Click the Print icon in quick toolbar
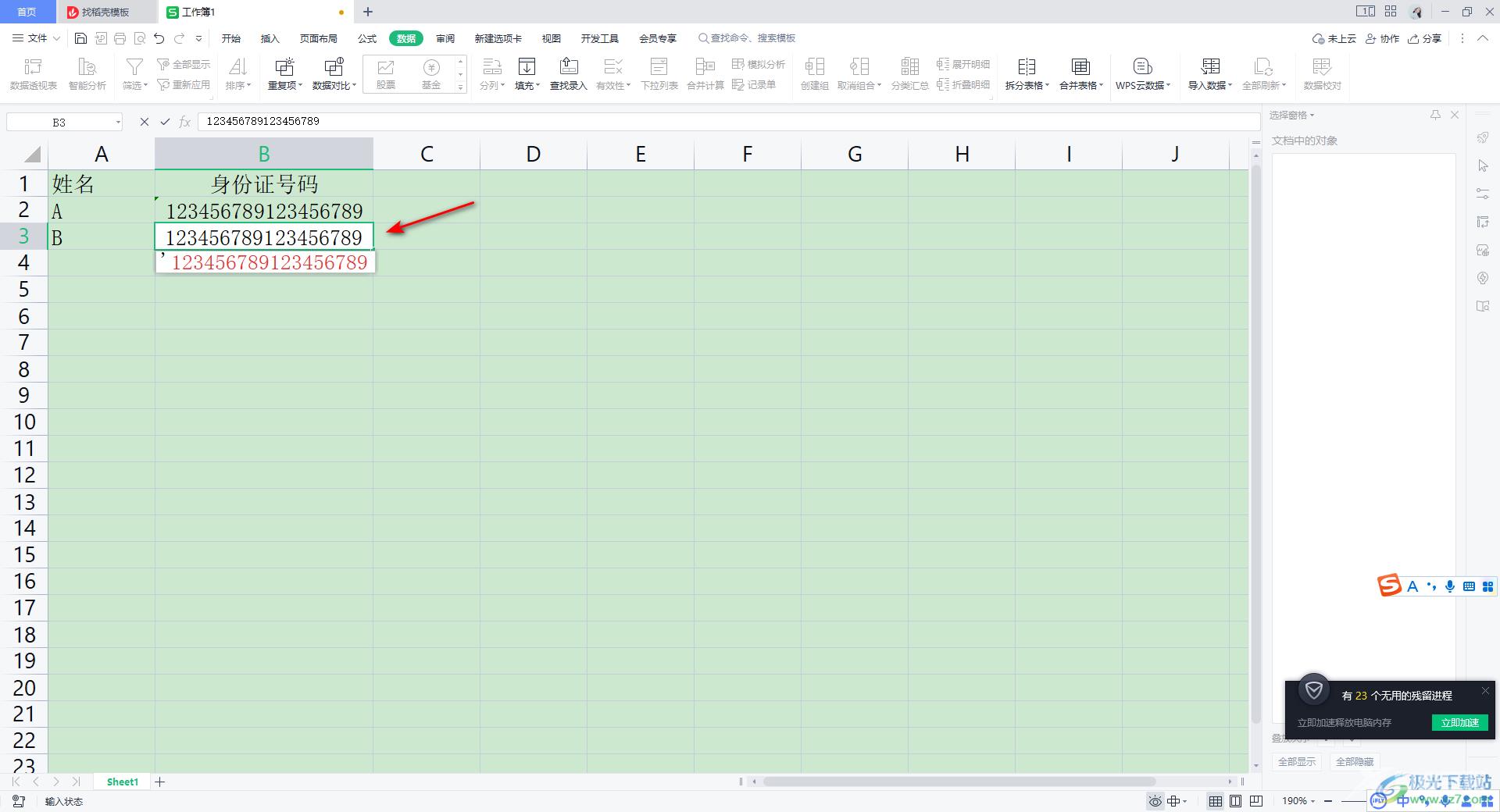 pos(120,38)
